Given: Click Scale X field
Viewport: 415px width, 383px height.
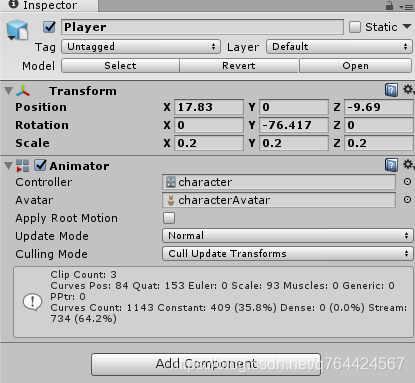Looking at the screenshot, I should 209,143.
